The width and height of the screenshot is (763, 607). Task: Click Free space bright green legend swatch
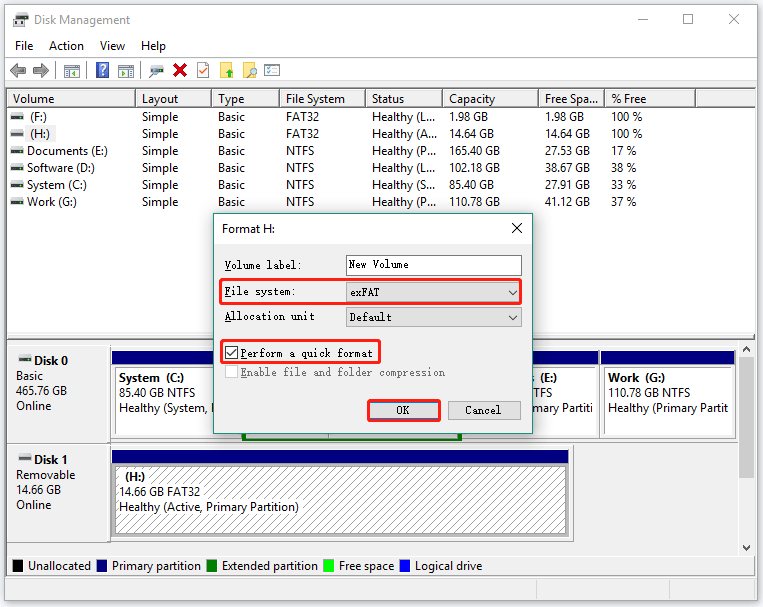click(x=329, y=566)
